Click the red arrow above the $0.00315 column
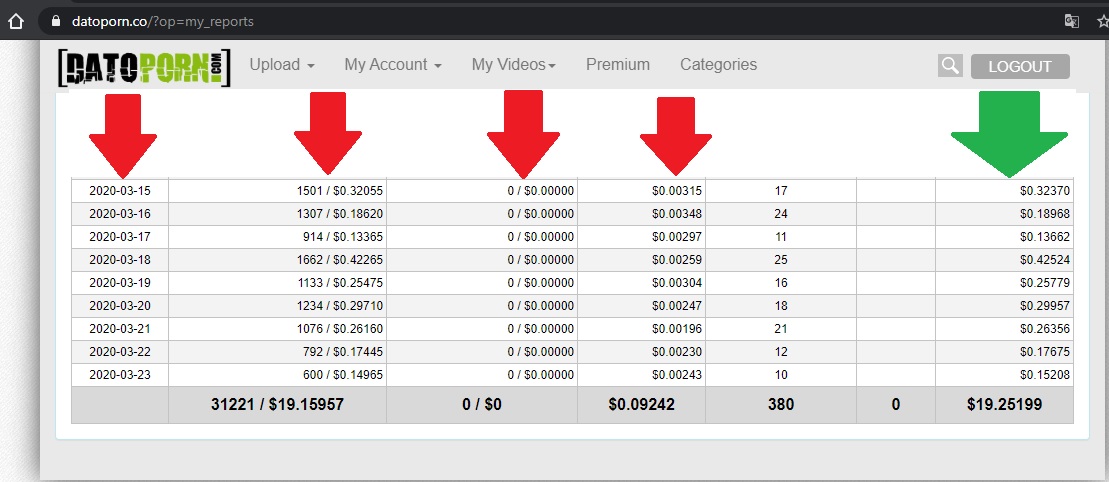This screenshot has width=1109, height=482. click(x=675, y=136)
